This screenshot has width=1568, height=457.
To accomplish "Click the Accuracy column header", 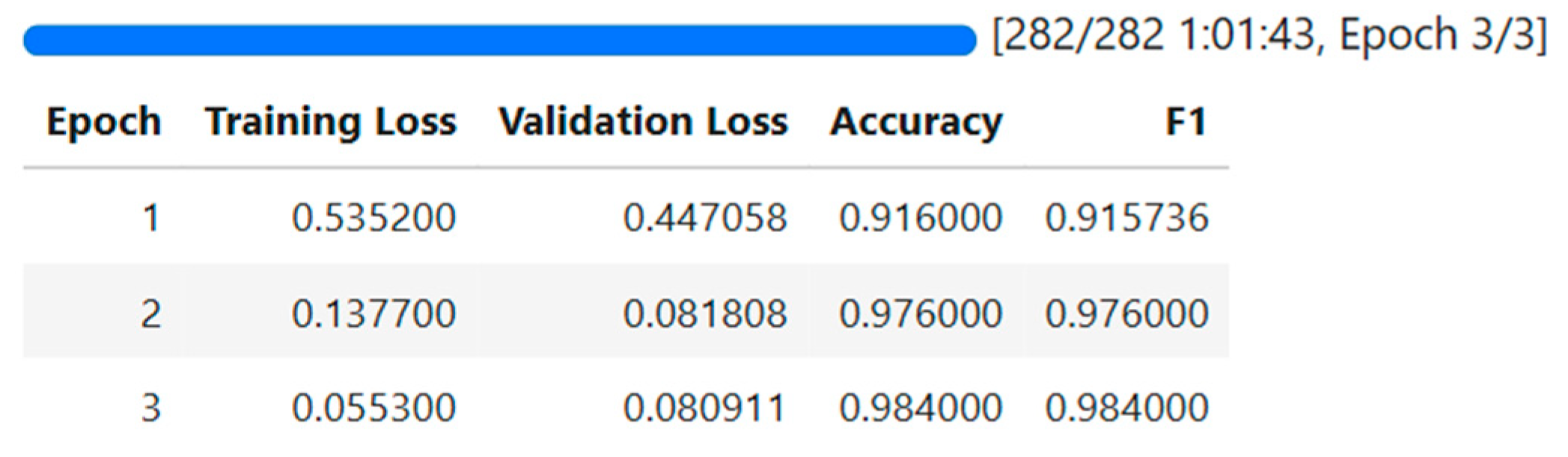I will pos(916,121).
